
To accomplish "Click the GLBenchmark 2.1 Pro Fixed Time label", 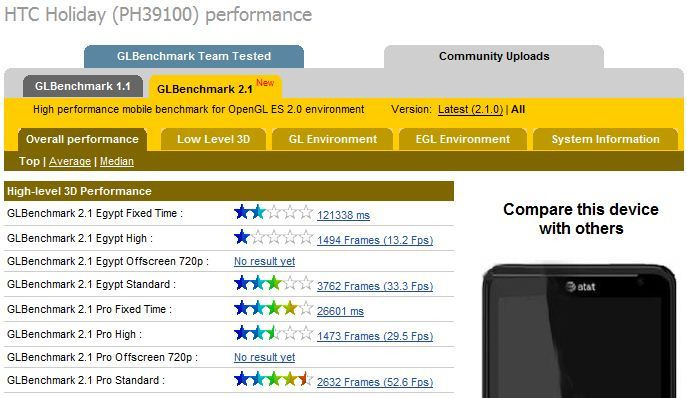I will click(x=89, y=309).
